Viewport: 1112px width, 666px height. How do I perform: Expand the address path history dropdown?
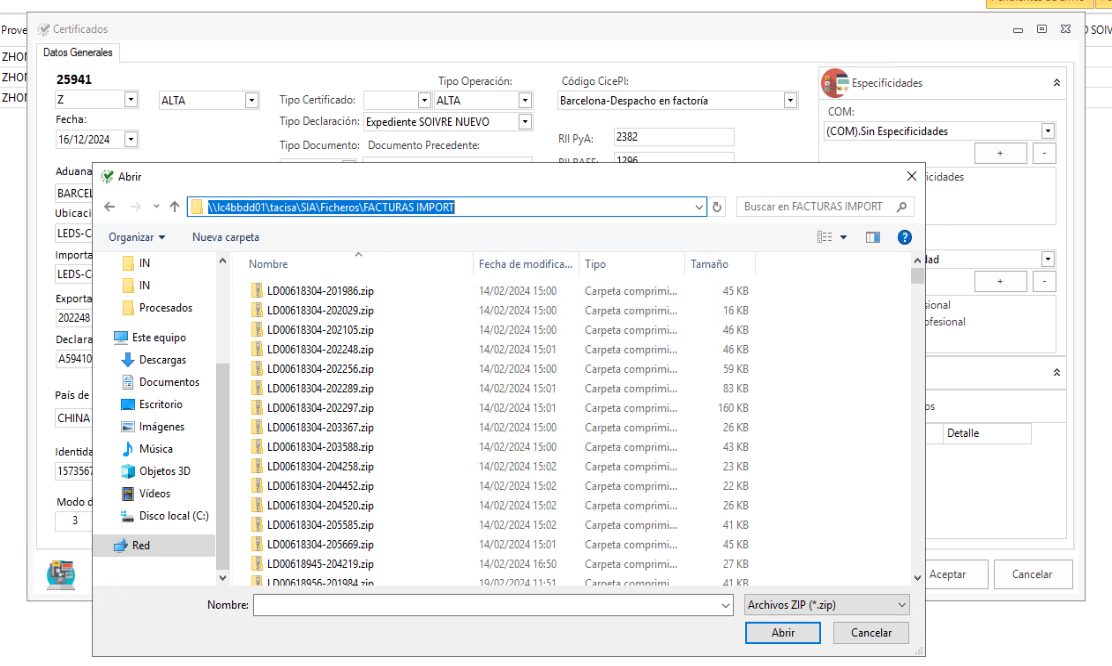pyautogui.click(x=699, y=207)
